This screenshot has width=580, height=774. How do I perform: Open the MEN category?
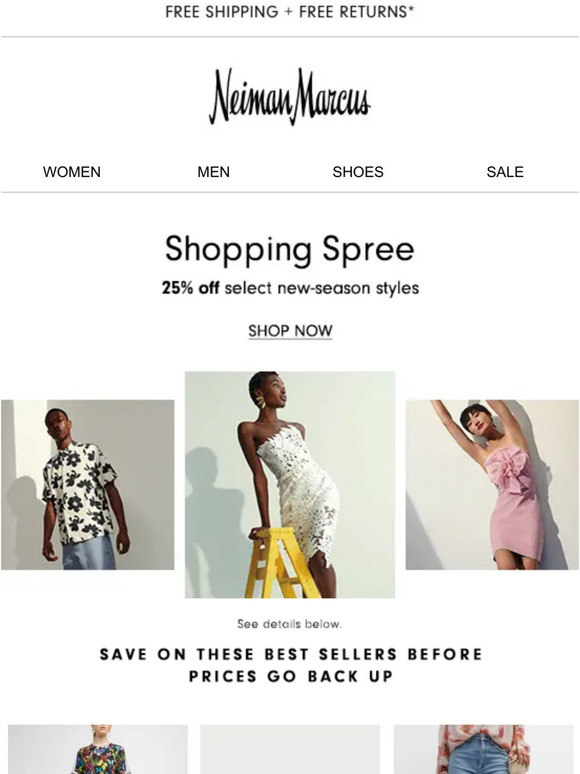point(213,172)
